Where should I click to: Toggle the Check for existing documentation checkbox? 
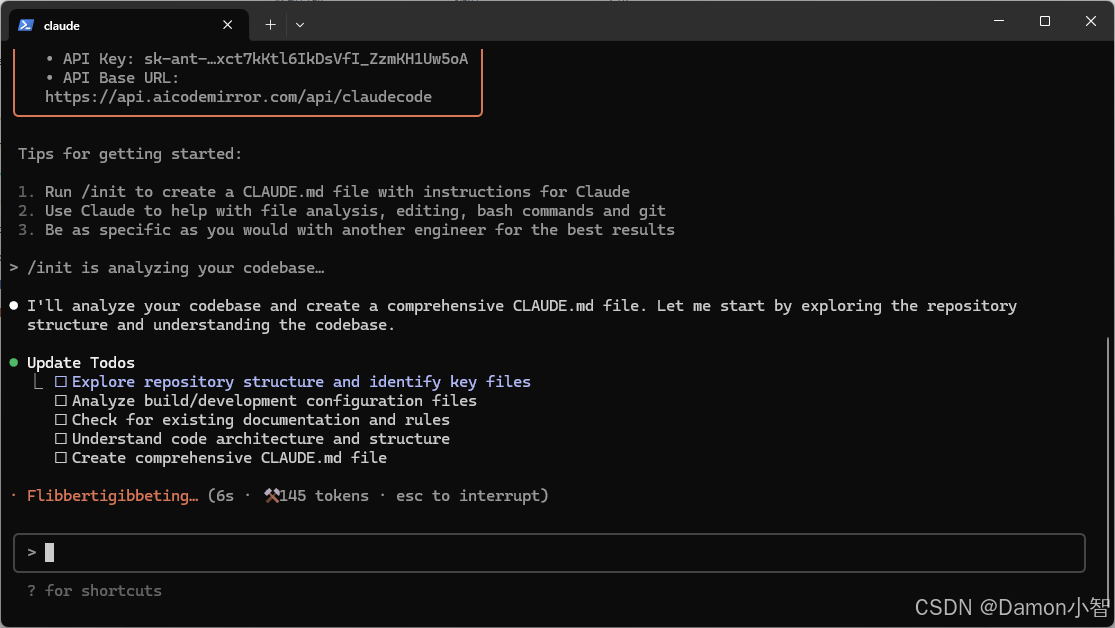[61, 420]
